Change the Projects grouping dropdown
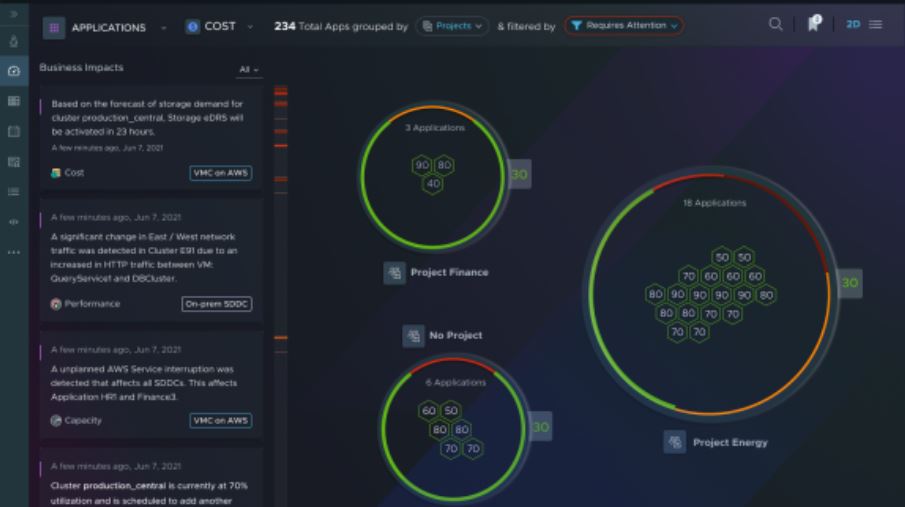Image resolution: width=905 pixels, height=507 pixels. tap(452, 26)
